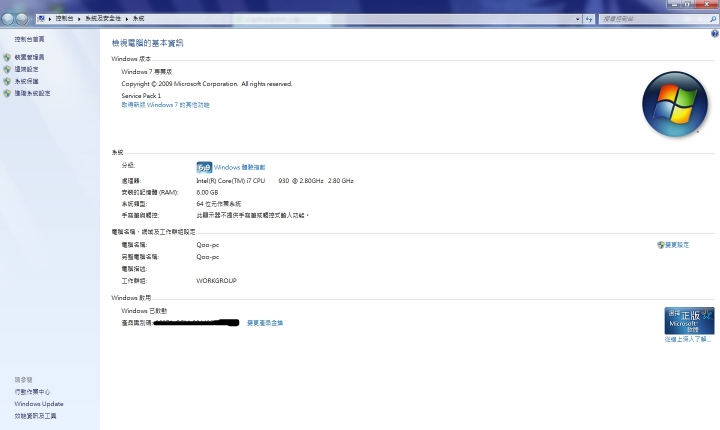Click the genuine Microsoft software badge
720x430 pixels.
click(x=689, y=320)
